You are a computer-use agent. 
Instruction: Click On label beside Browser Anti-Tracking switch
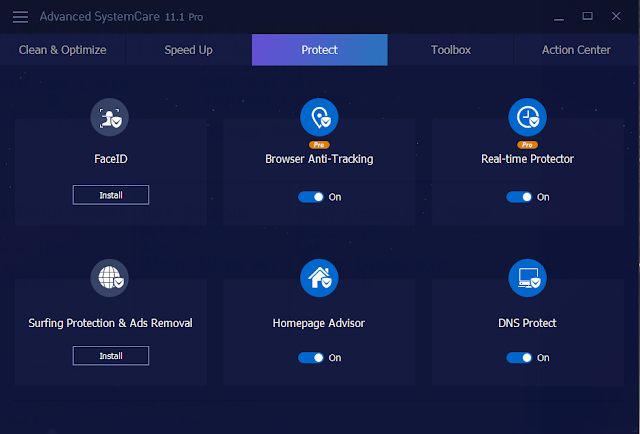335,197
